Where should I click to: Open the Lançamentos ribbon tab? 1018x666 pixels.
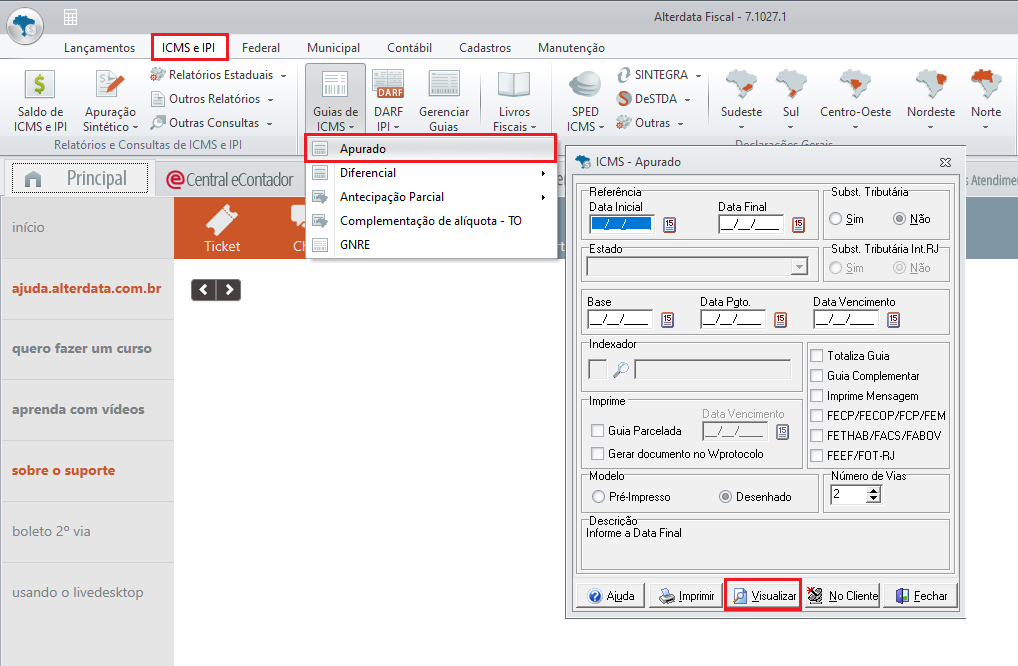click(x=99, y=48)
